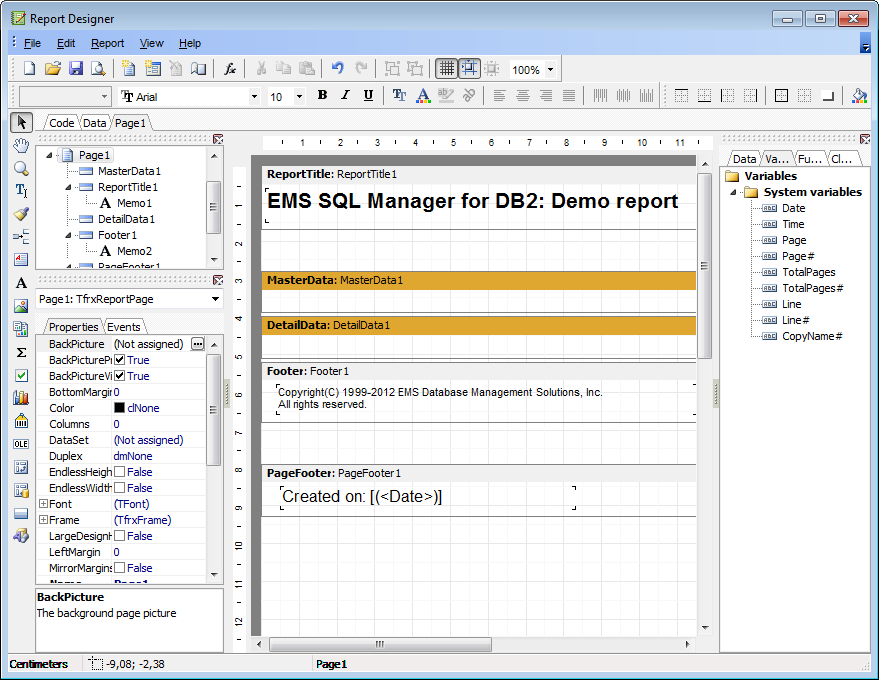Open the Report menu

point(107,43)
